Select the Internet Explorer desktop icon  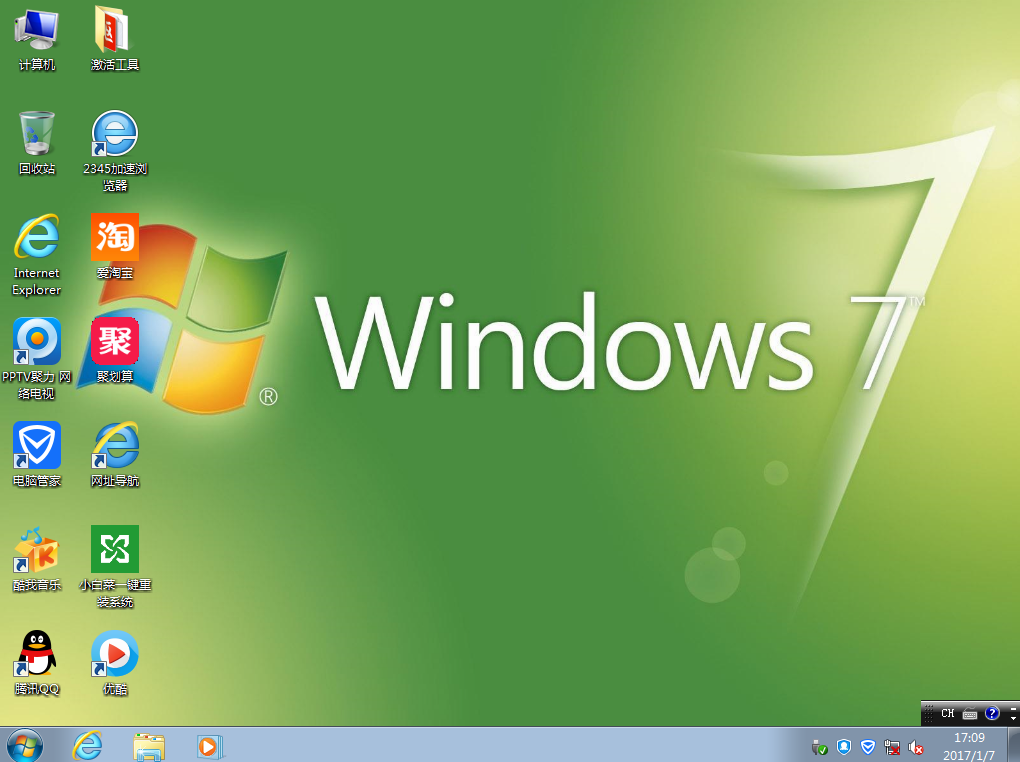(x=36, y=255)
